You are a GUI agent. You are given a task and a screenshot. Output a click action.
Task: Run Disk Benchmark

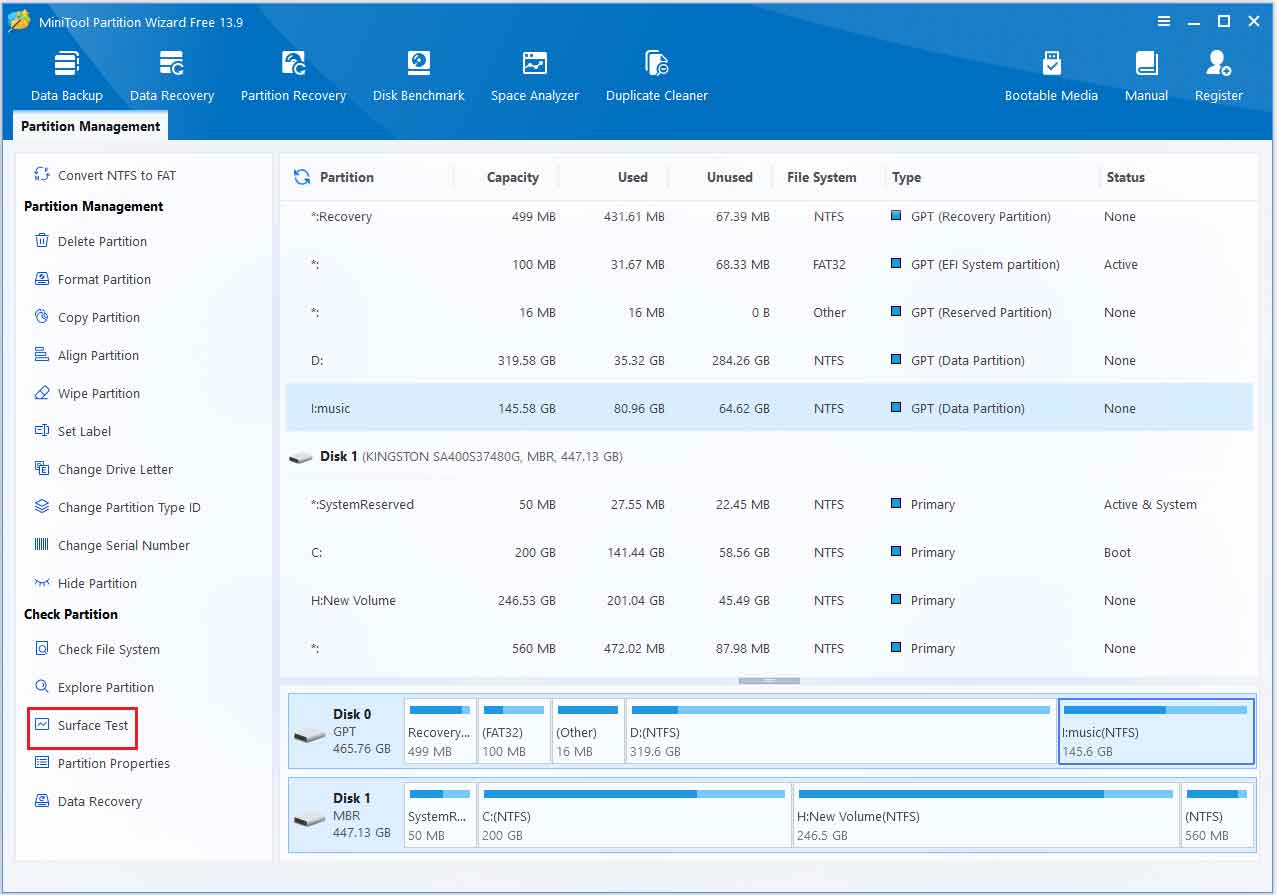pos(418,76)
